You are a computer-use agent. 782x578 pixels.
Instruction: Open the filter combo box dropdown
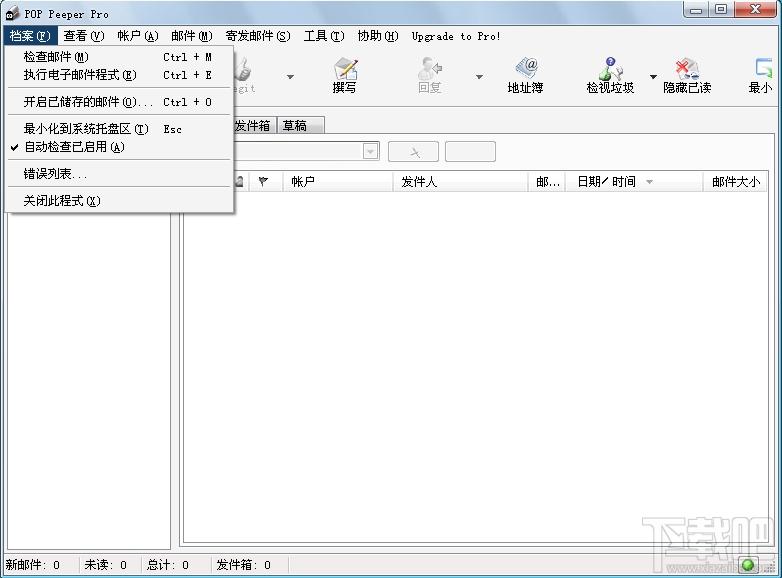(x=371, y=151)
